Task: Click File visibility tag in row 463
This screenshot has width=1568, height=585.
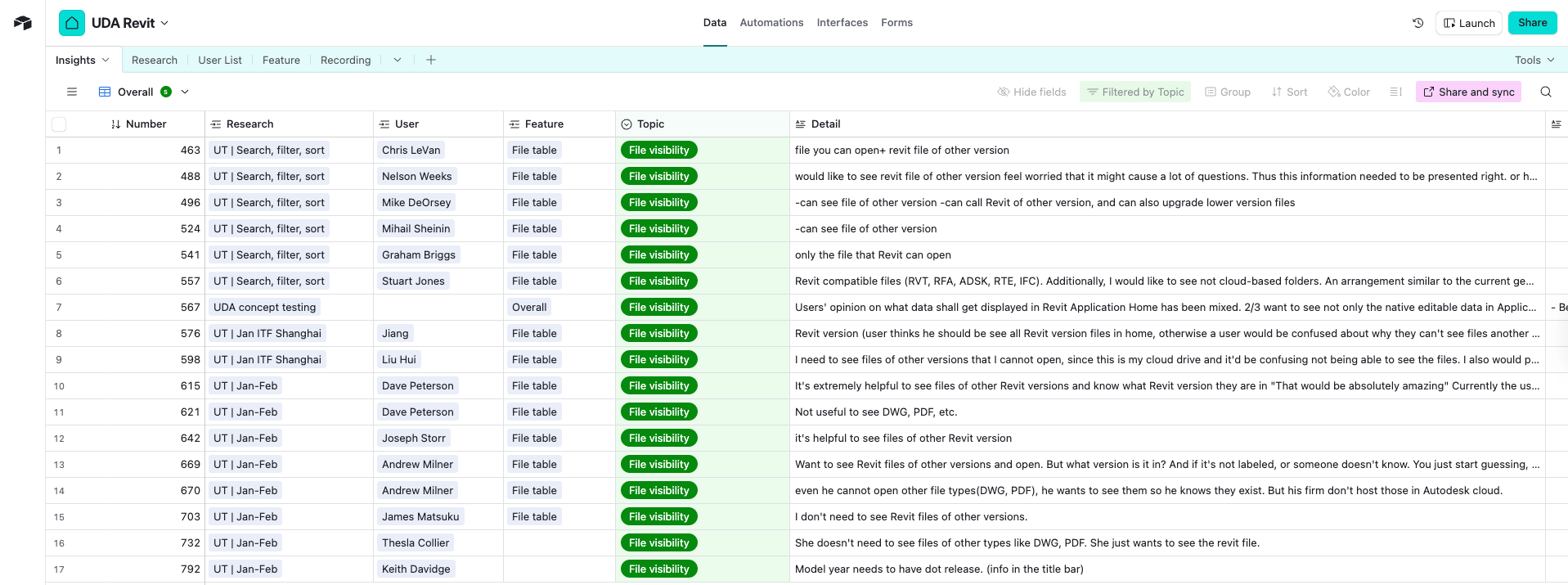Action: point(659,151)
